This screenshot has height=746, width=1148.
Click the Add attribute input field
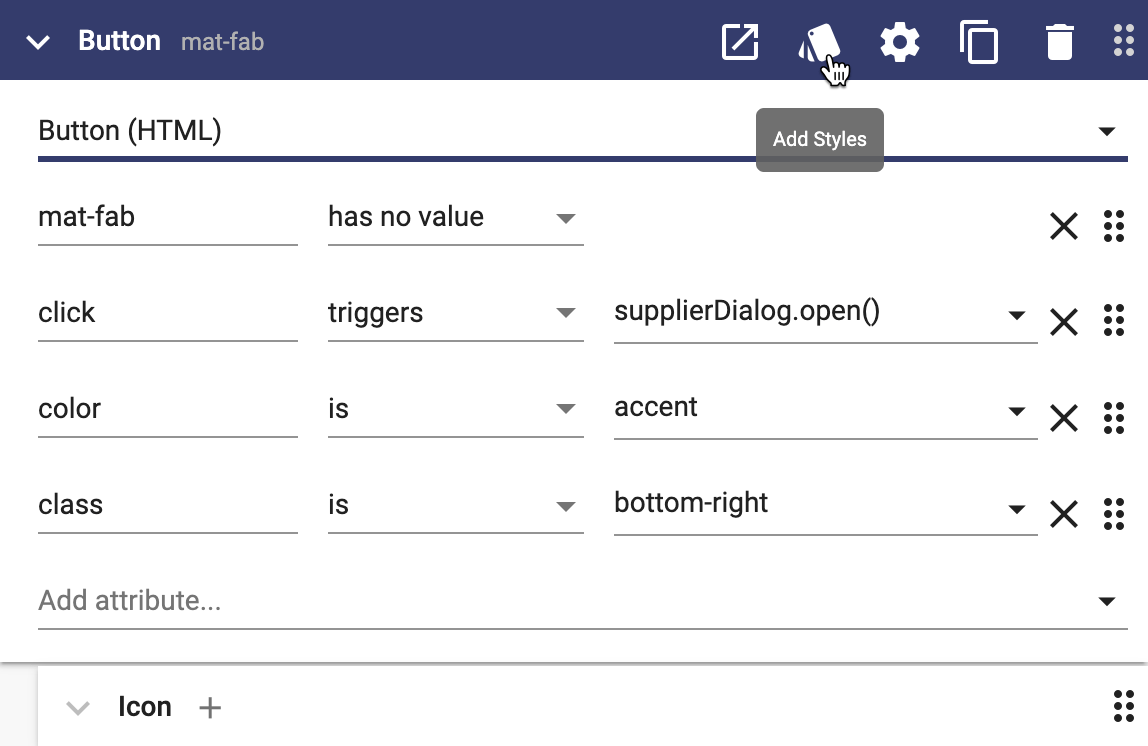(560, 601)
